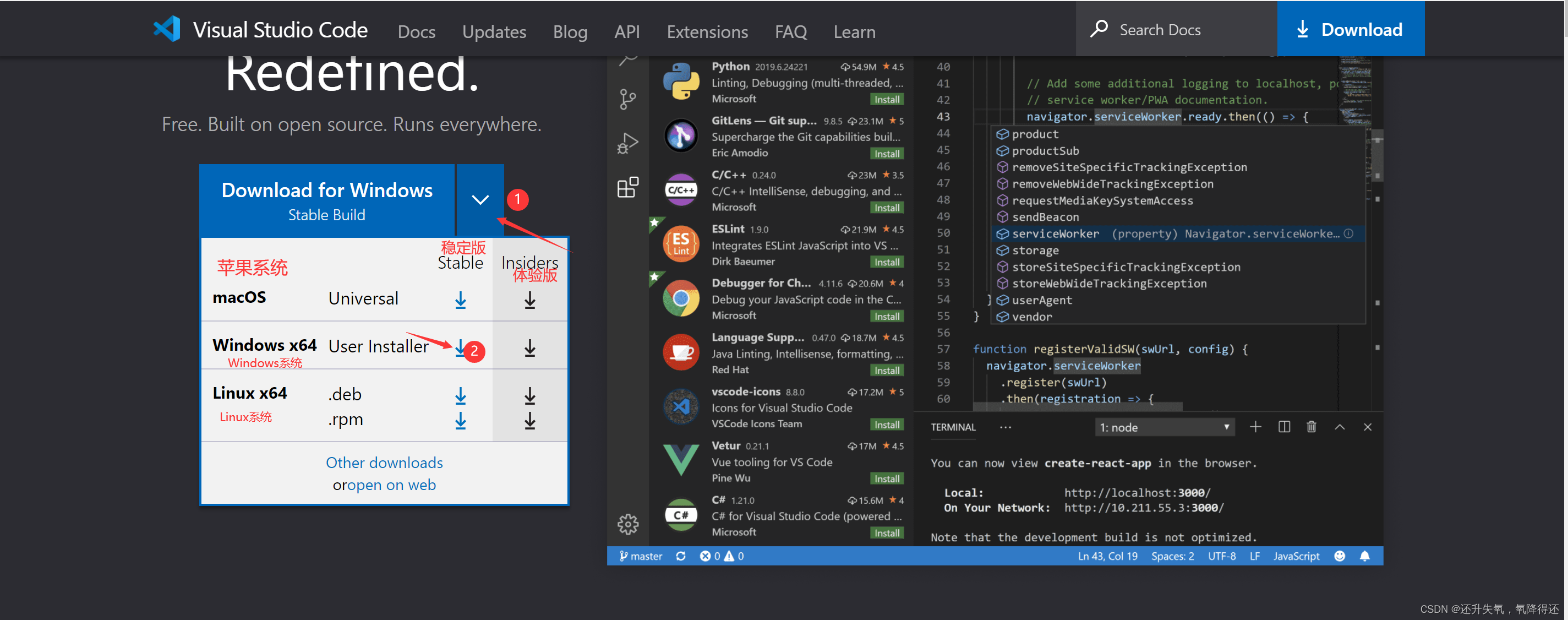Install the C# extension
Viewport: 1568px width, 620px height.
(887, 533)
